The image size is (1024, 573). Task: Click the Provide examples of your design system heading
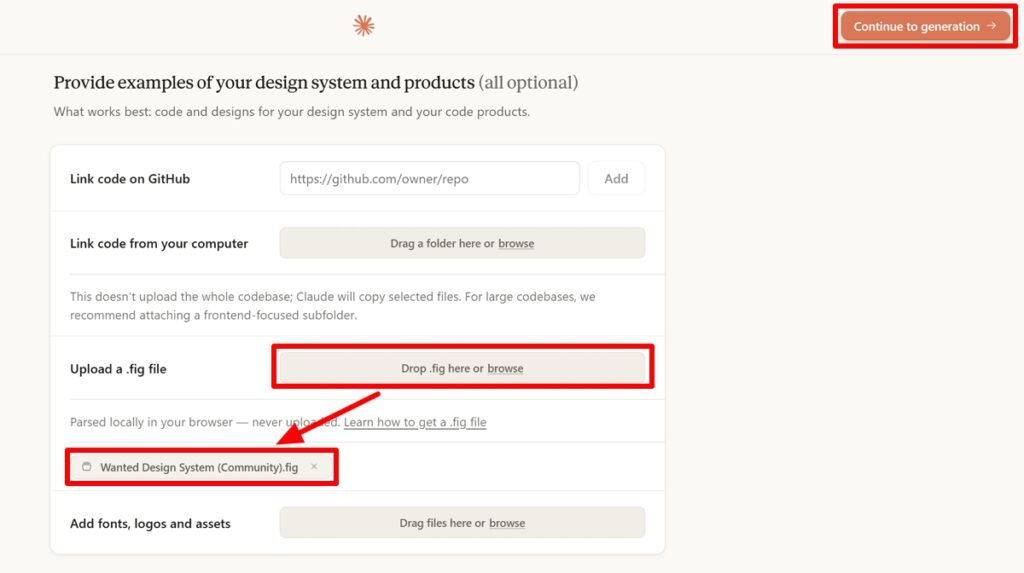pos(315,82)
